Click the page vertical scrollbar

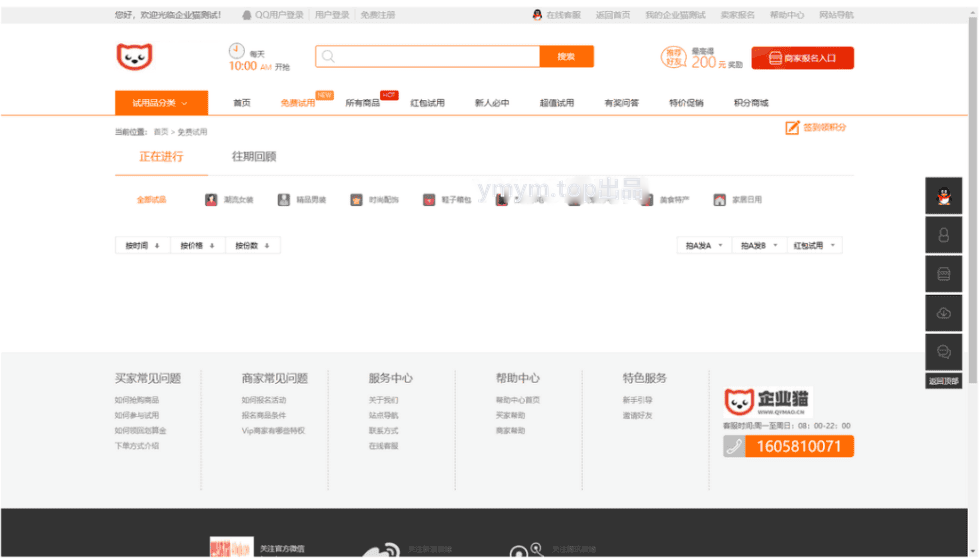pyautogui.click(x=973, y=200)
